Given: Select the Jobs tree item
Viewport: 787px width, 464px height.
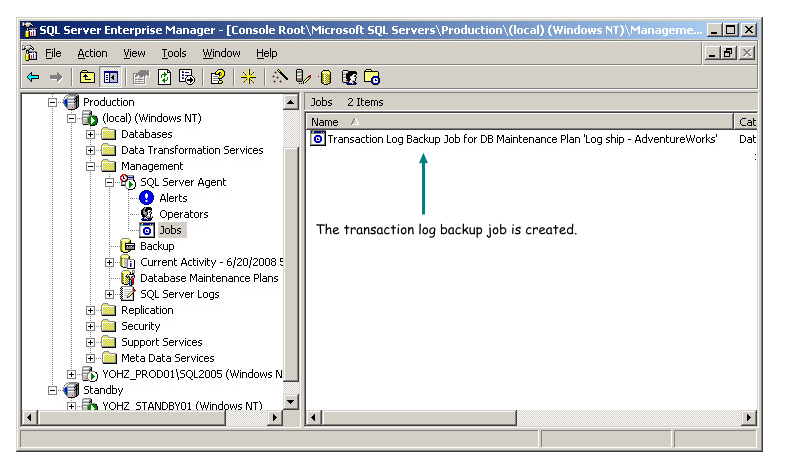Looking at the screenshot, I should tap(170, 230).
